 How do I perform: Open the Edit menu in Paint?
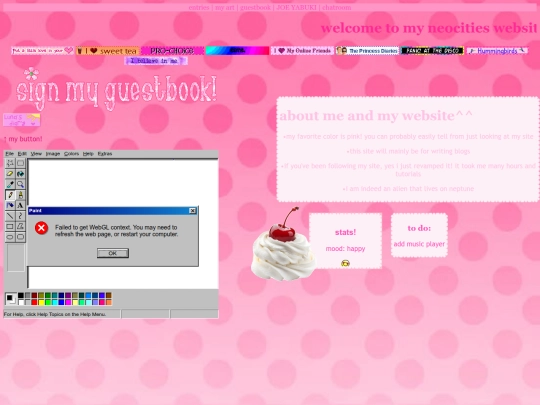point(22,154)
